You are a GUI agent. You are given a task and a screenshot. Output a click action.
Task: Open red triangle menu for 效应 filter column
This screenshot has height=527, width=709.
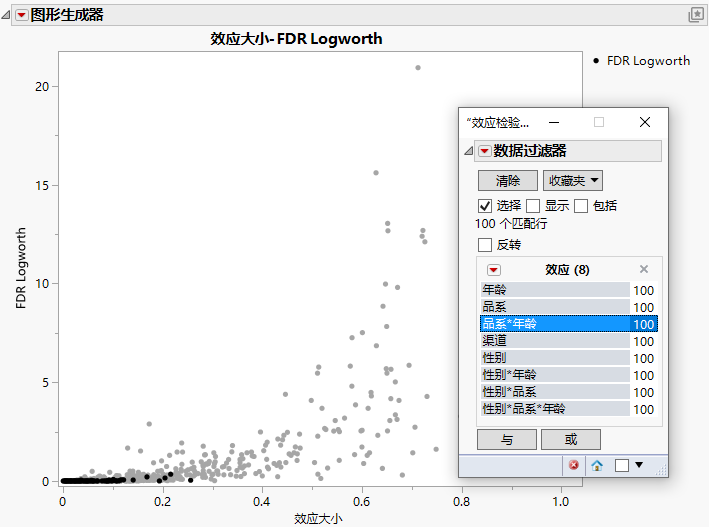tap(493, 270)
